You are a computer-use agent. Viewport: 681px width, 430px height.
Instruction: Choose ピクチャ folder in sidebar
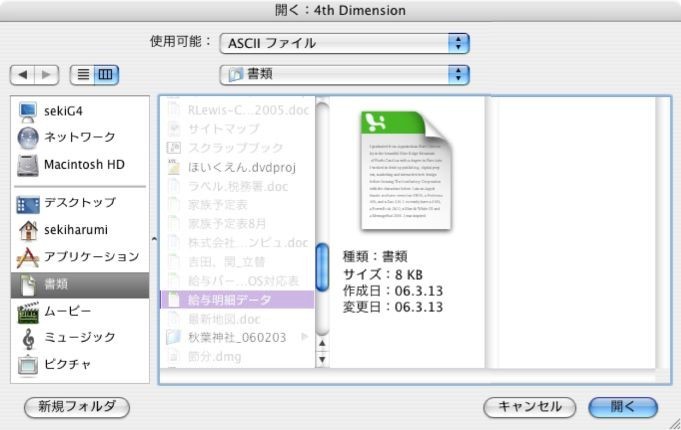[x=28, y=365]
